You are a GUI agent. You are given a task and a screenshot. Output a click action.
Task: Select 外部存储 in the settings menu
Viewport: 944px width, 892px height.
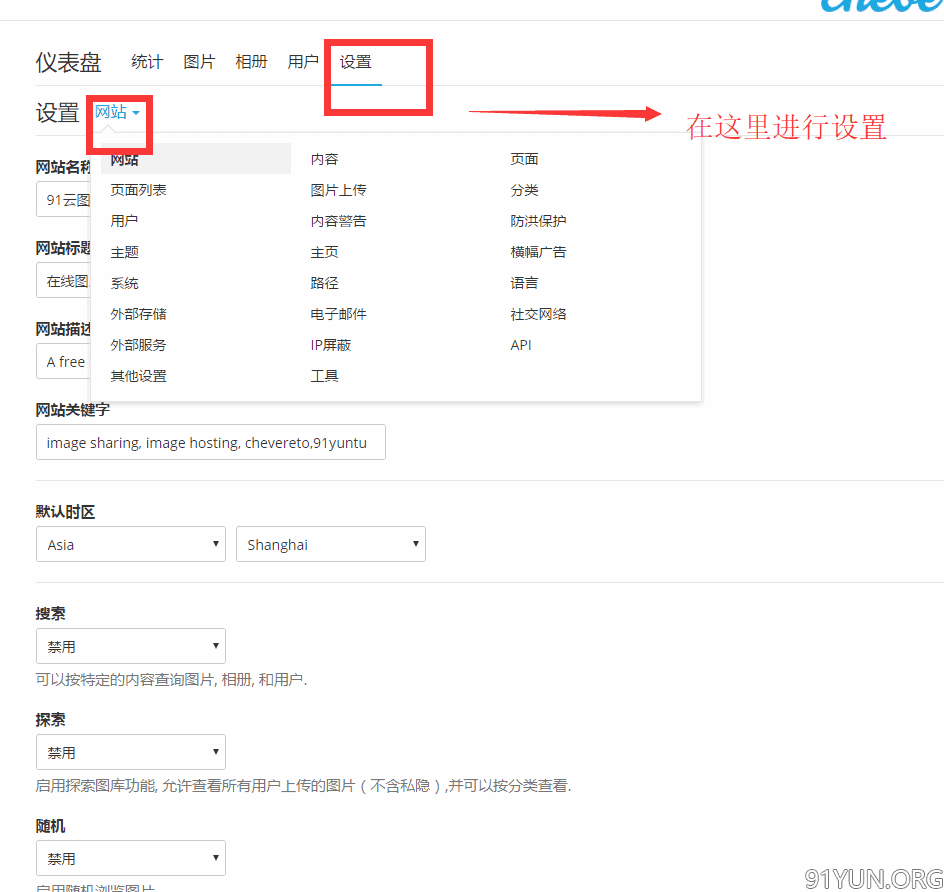click(138, 314)
